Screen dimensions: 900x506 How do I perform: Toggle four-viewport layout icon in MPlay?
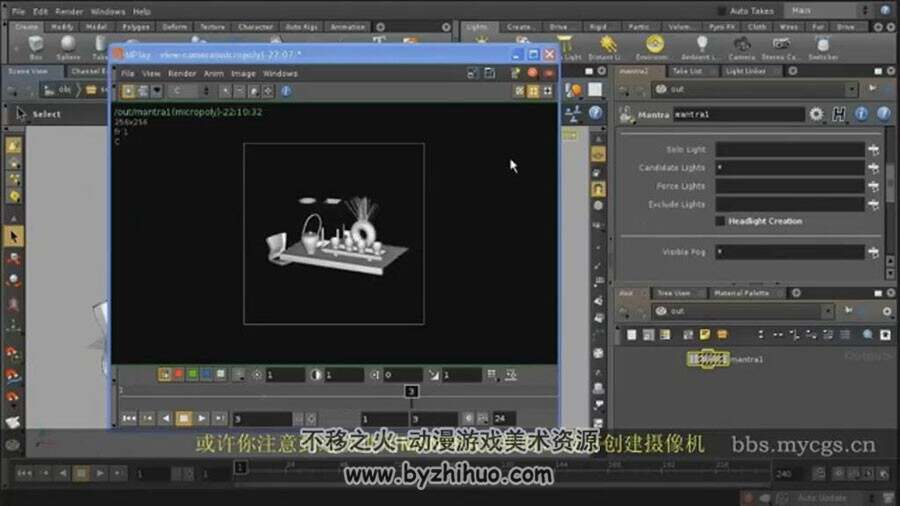(x=533, y=91)
